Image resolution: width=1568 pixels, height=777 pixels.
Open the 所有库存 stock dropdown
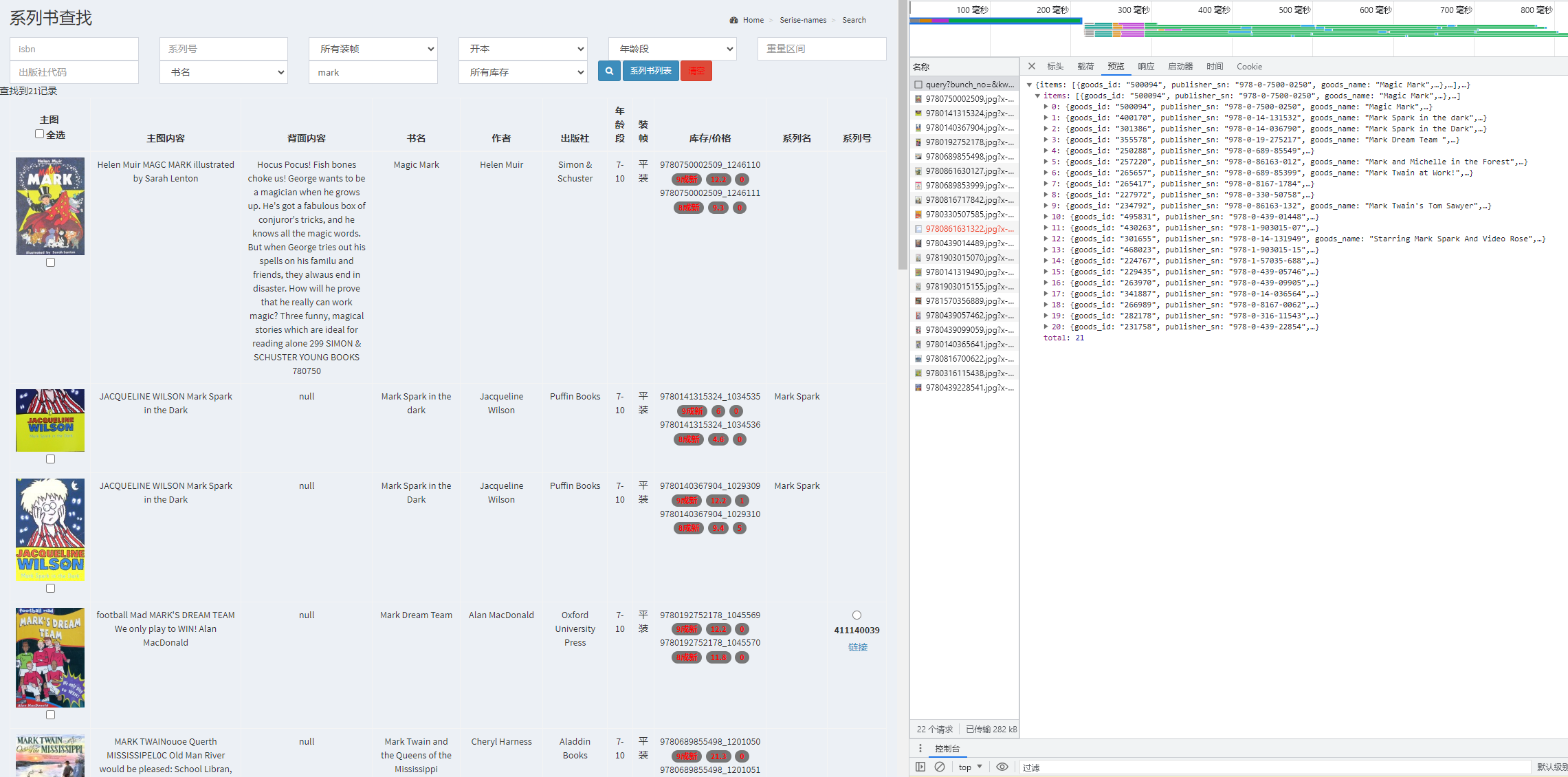click(x=523, y=72)
